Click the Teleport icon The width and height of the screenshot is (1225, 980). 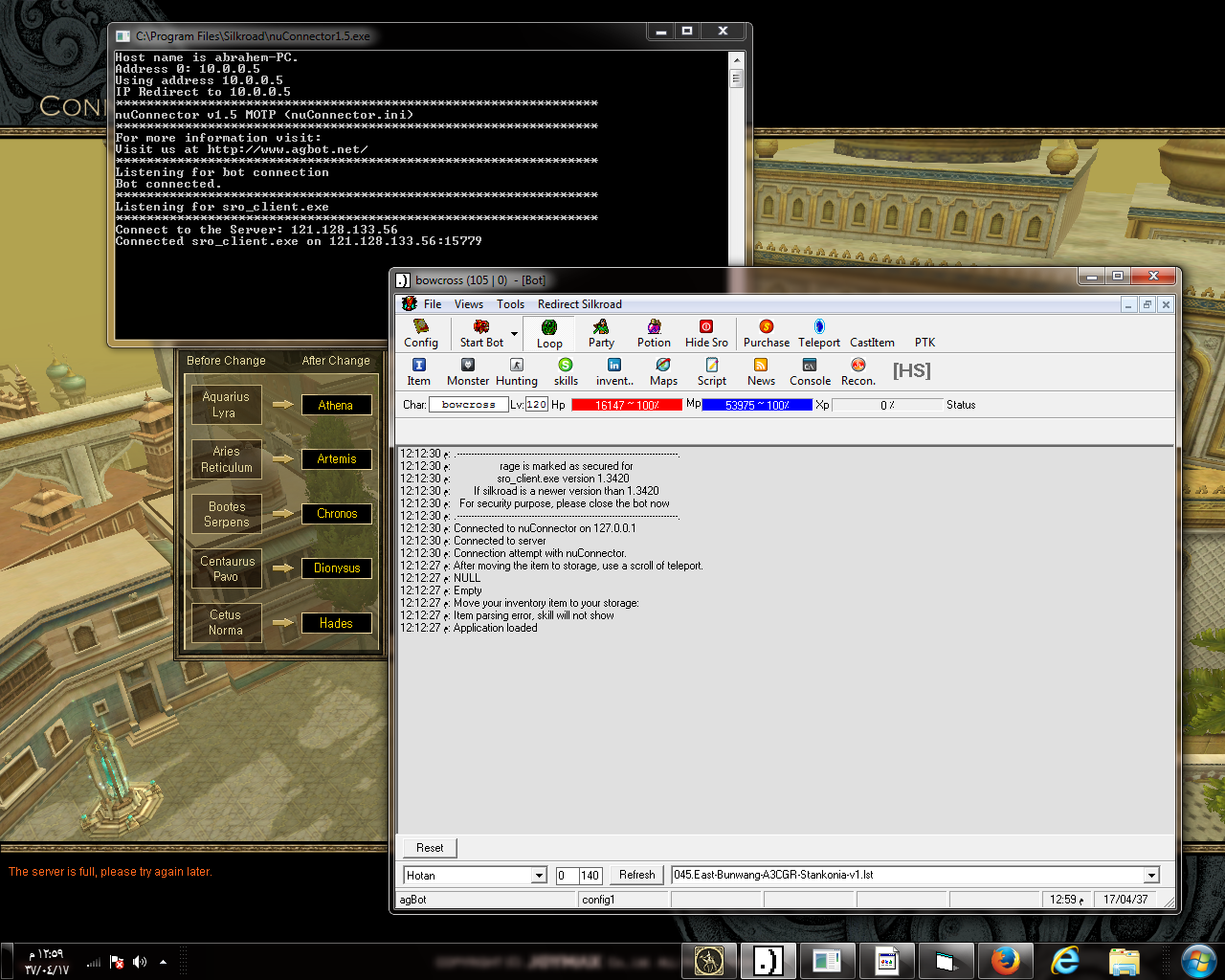pyautogui.click(x=819, y=333)
